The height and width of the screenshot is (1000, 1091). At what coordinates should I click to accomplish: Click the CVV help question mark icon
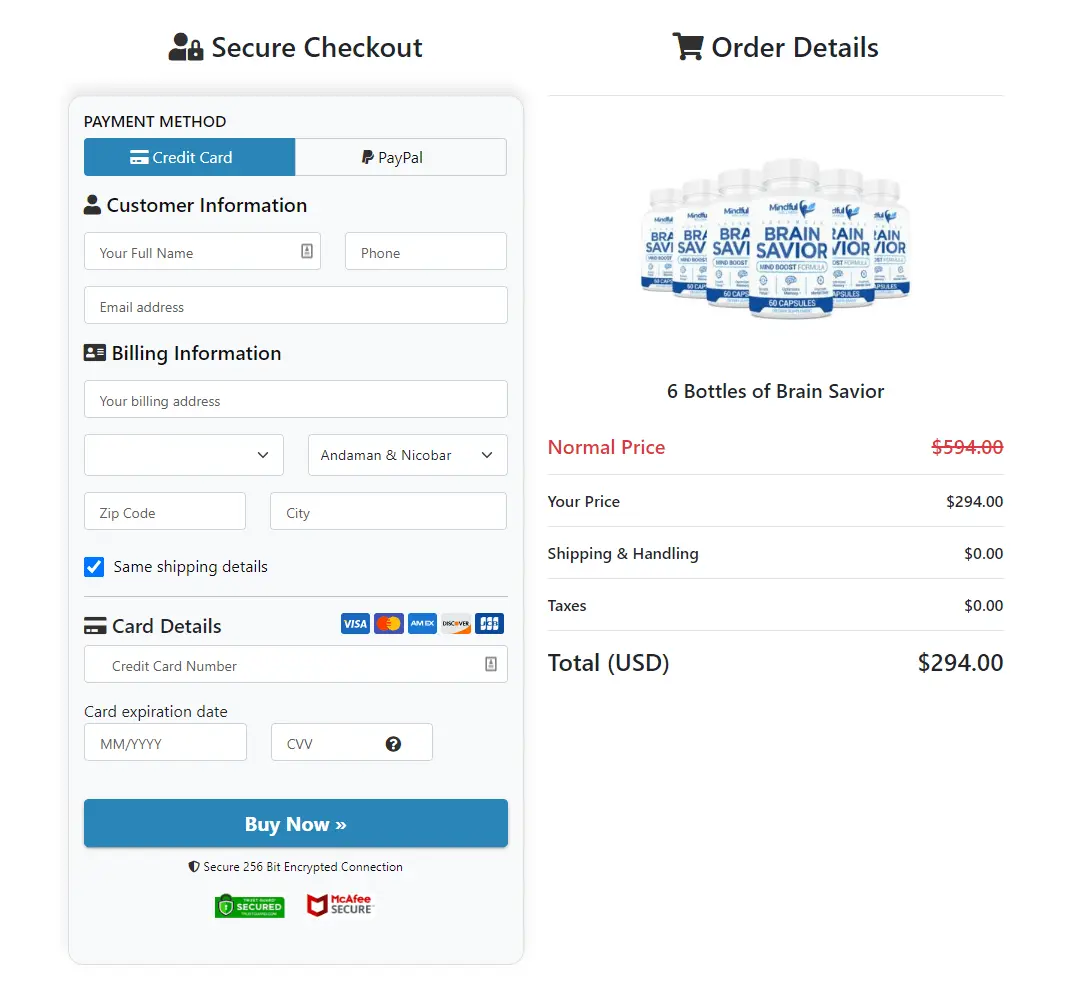393,744
